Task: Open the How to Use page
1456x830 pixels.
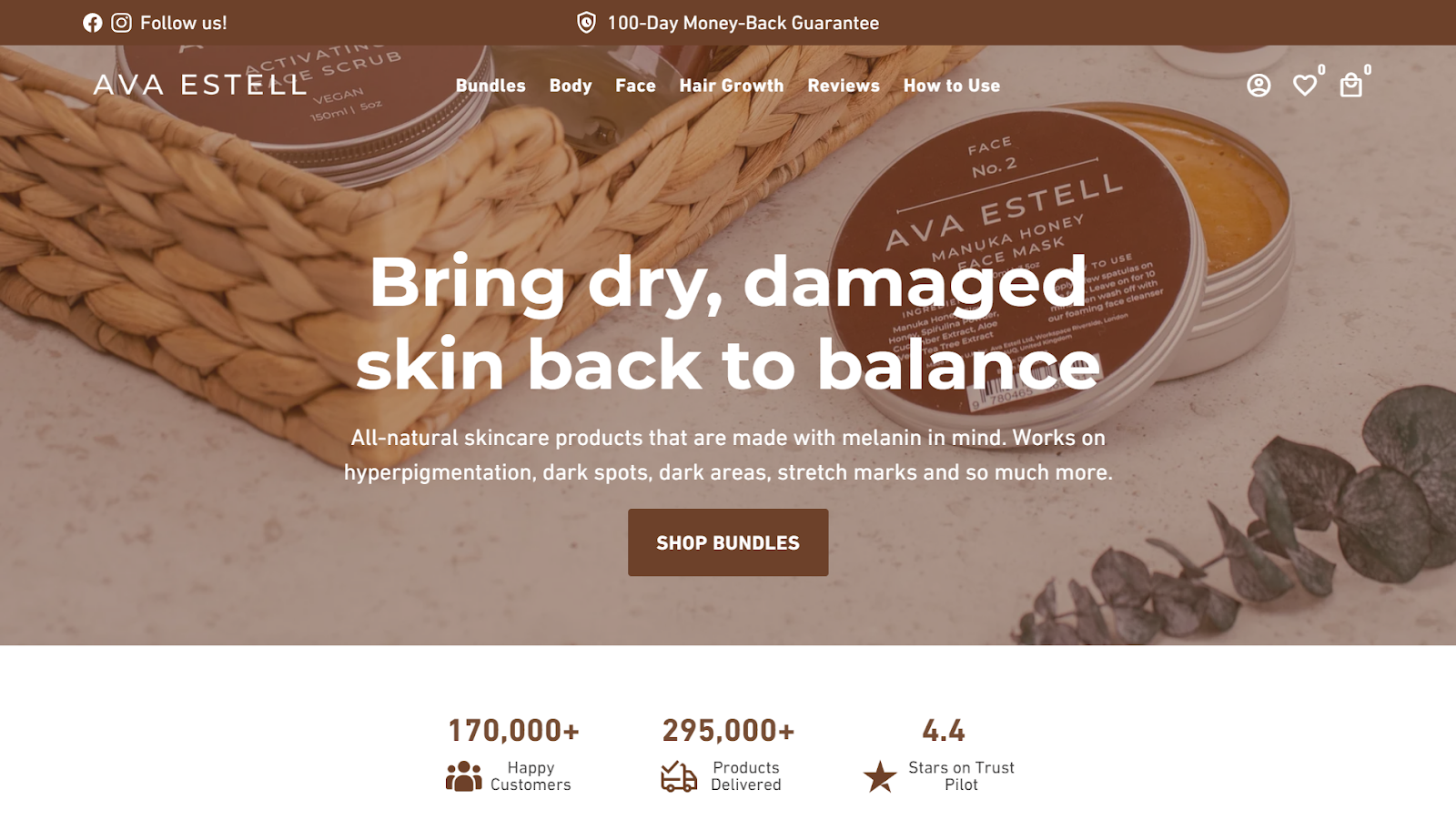Action: tap(952, 86)
